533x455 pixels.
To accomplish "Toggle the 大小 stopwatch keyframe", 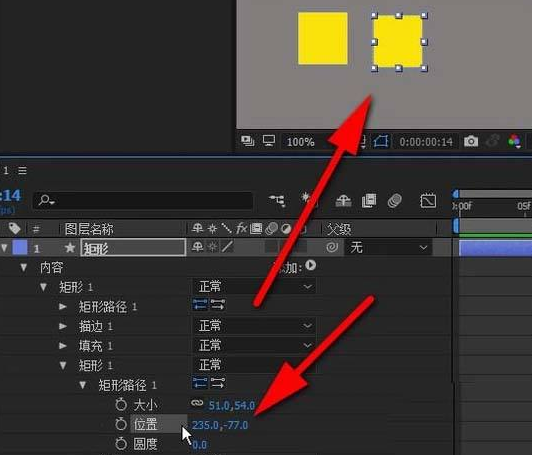I will [121, 404].
